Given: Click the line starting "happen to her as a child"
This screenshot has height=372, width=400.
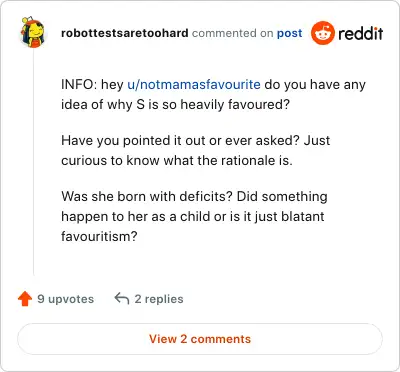Looking at the screenshot, I should (x=193, y=216).
